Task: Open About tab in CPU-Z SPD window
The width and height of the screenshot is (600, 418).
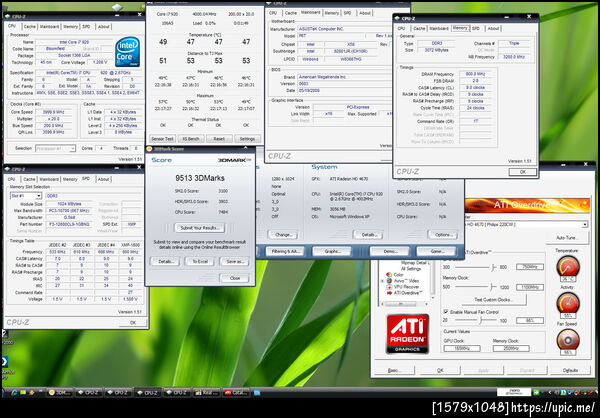Action: point(103,179)
